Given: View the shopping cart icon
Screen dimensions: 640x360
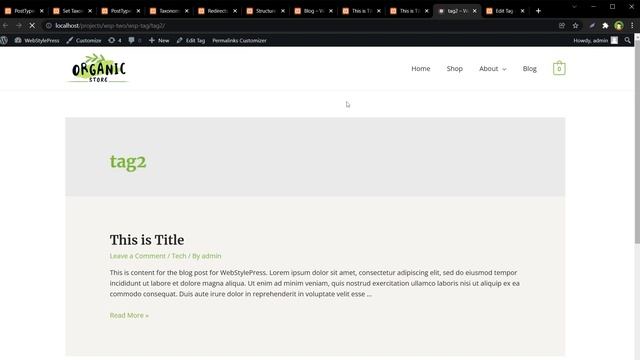Looking at the screenshot, I should (559, 68).
